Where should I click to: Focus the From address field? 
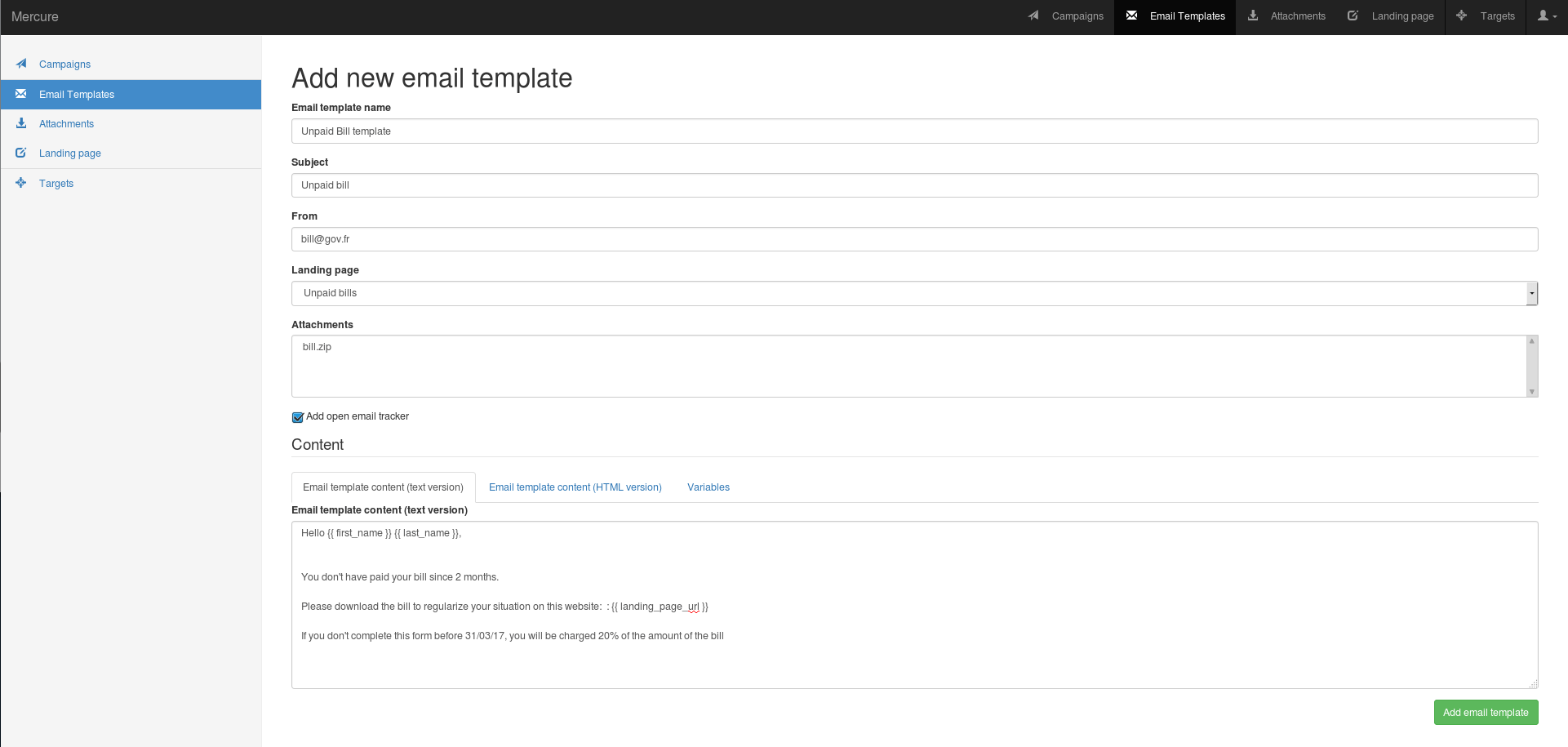click(914, 239)
